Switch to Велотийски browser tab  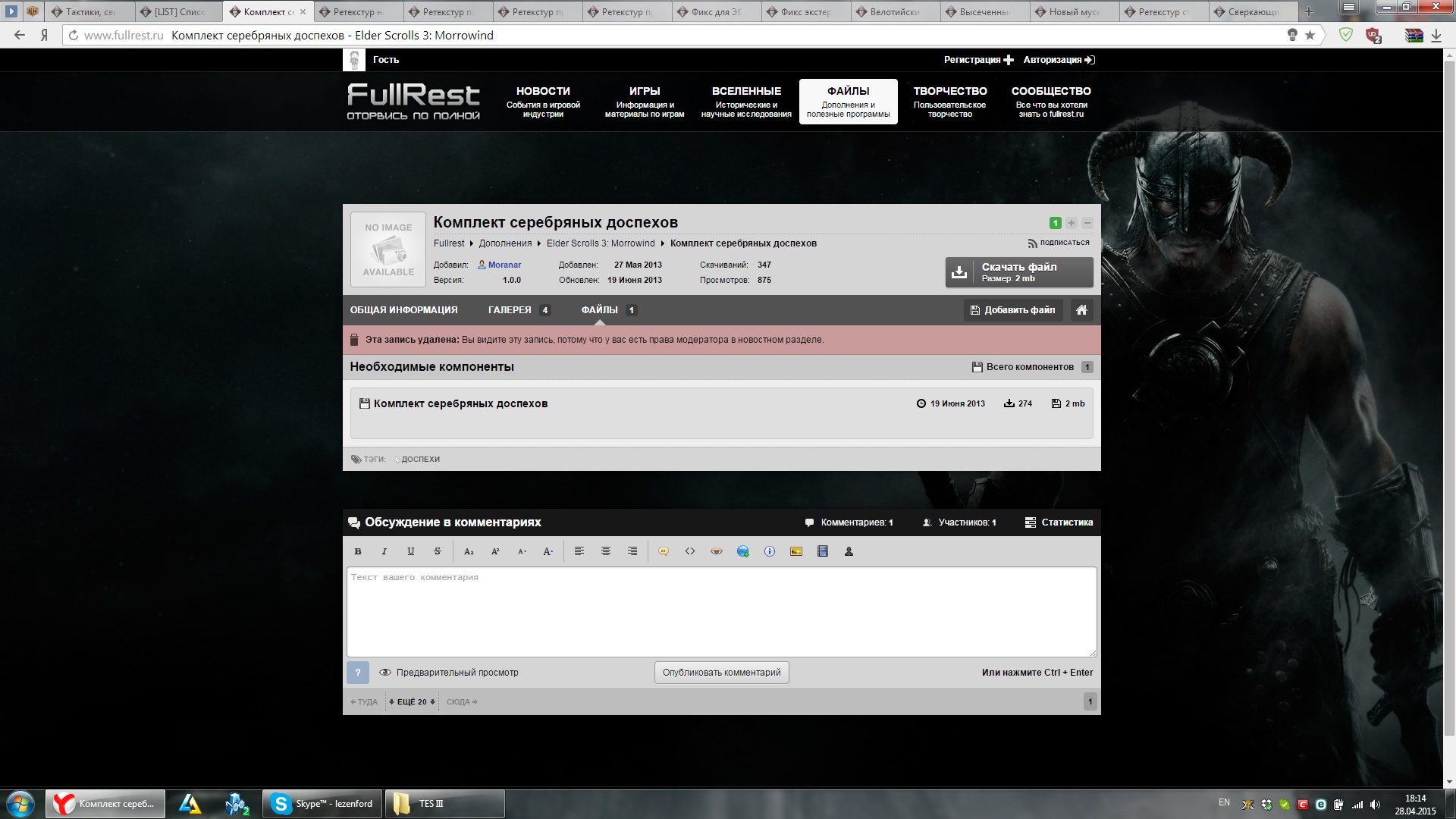click(894, 11)
